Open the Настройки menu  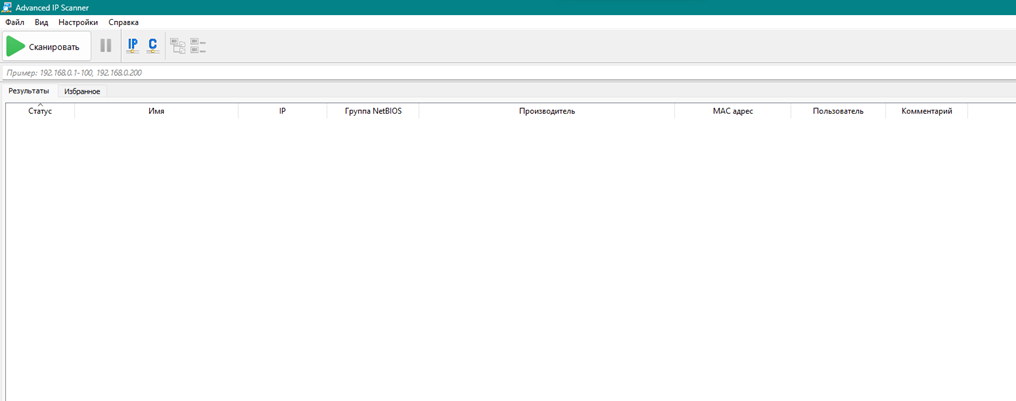point(78,22)
